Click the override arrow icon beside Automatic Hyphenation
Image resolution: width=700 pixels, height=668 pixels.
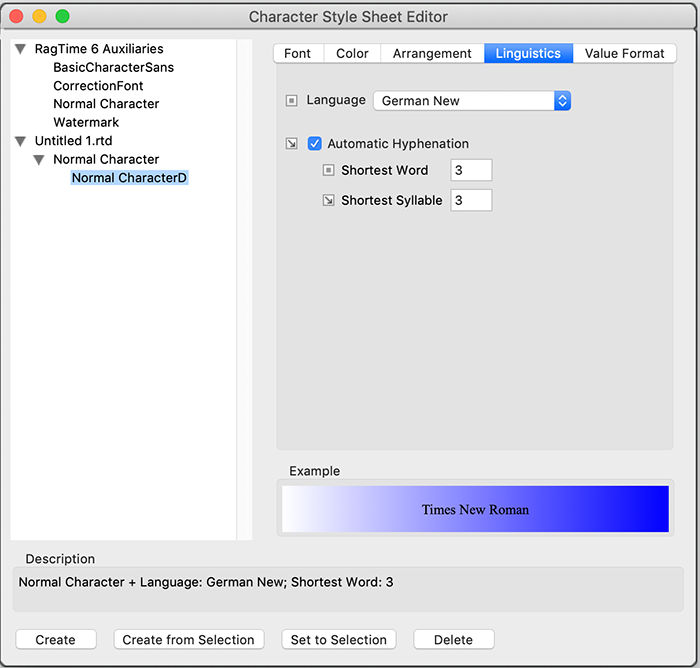pos(292,144)
